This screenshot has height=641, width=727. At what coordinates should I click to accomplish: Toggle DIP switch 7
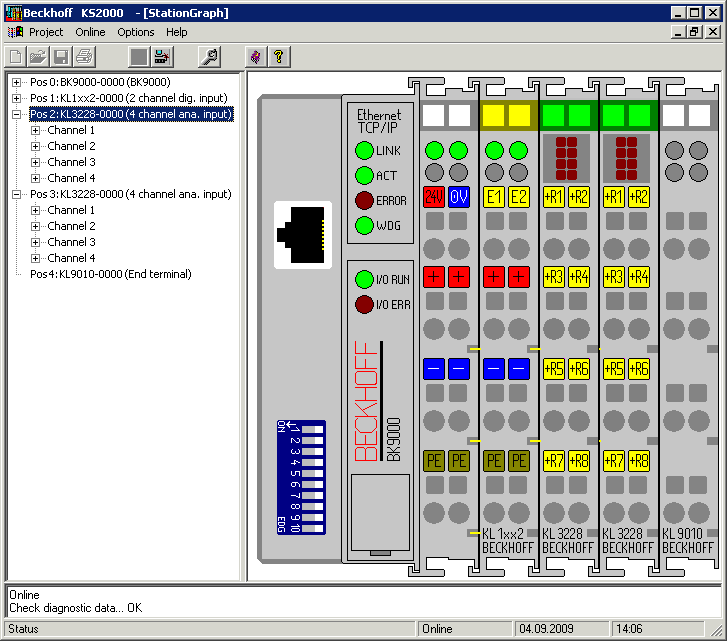tap(313, 495)
